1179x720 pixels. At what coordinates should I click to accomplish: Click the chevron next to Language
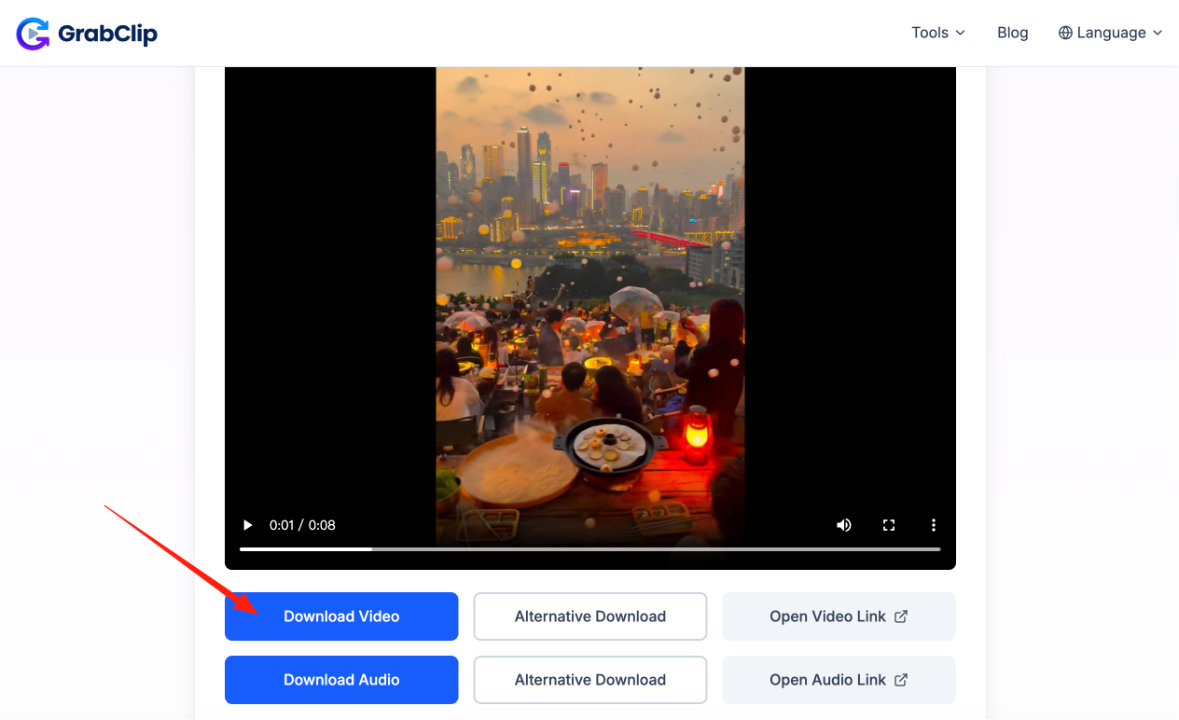1158,33
